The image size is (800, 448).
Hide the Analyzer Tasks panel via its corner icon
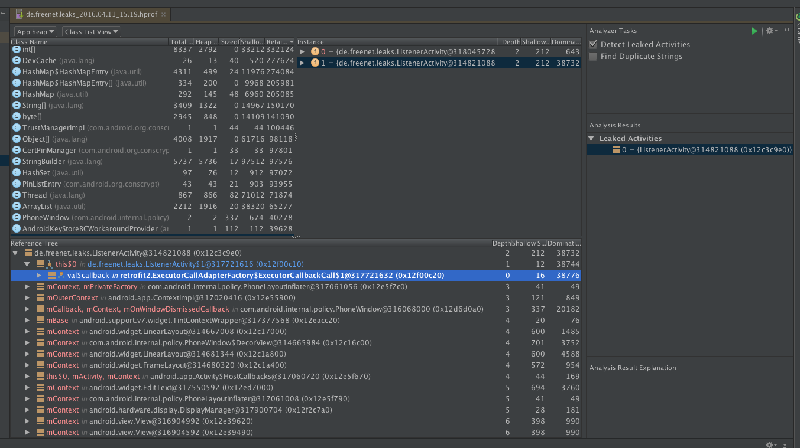pyautogui.click(x=787, y=31)
